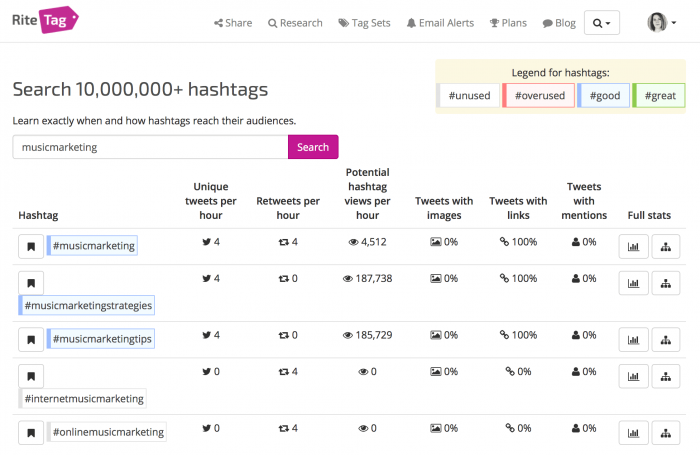Bookmark the #musicmarketing hashtag
700x455 pixels.
click(31, 246)
